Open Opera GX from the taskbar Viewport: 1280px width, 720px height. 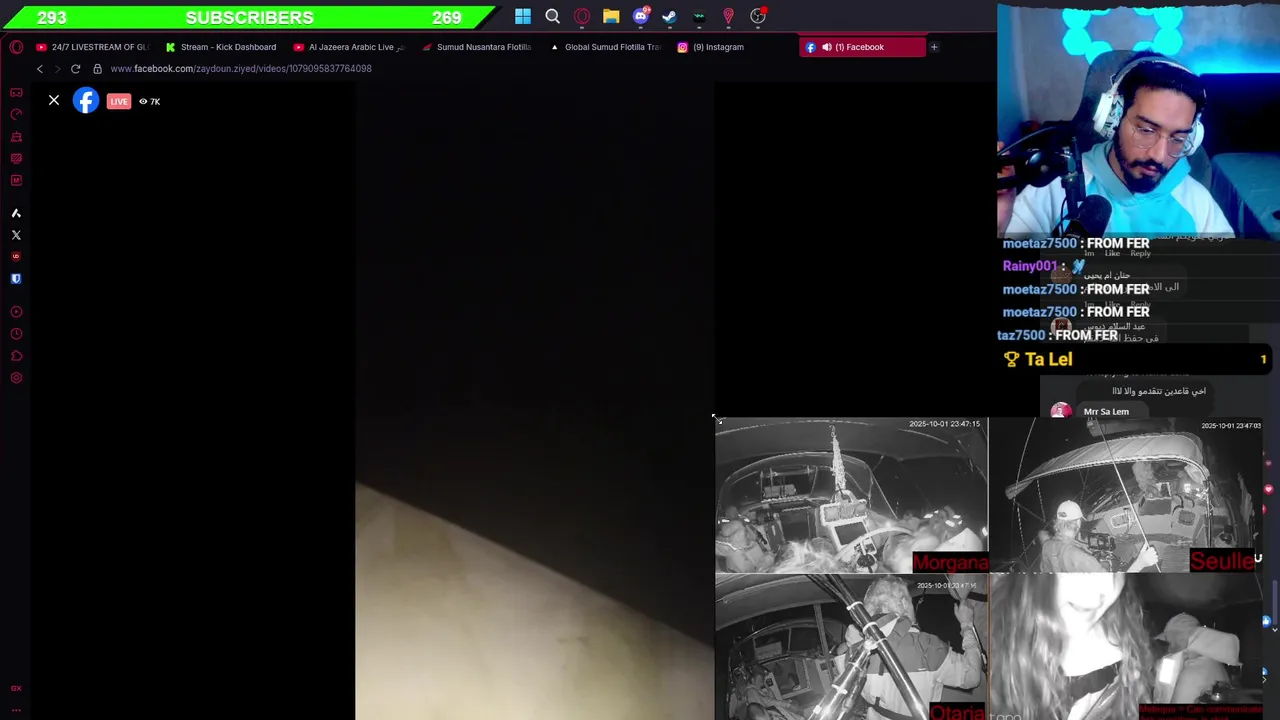tap(582, 16)
